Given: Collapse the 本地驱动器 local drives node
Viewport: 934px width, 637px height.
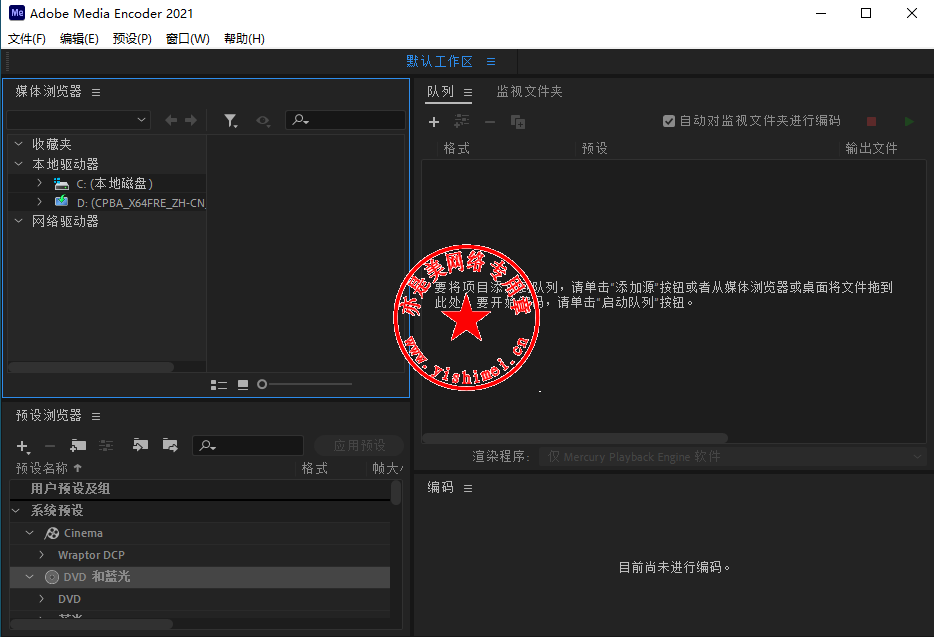Looking at the screenshot, I should coord(18,163).
